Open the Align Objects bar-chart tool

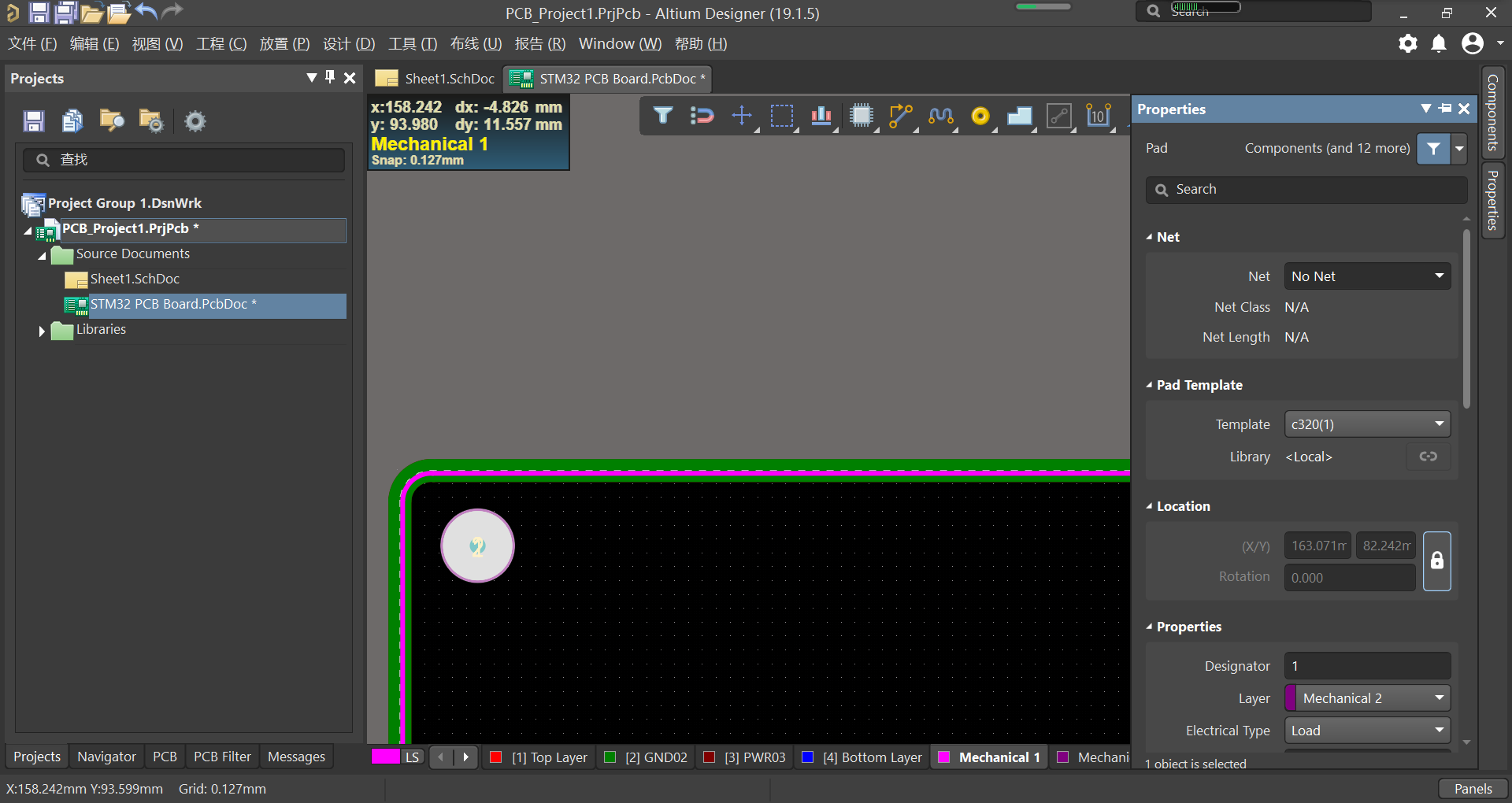coord(821,116)
